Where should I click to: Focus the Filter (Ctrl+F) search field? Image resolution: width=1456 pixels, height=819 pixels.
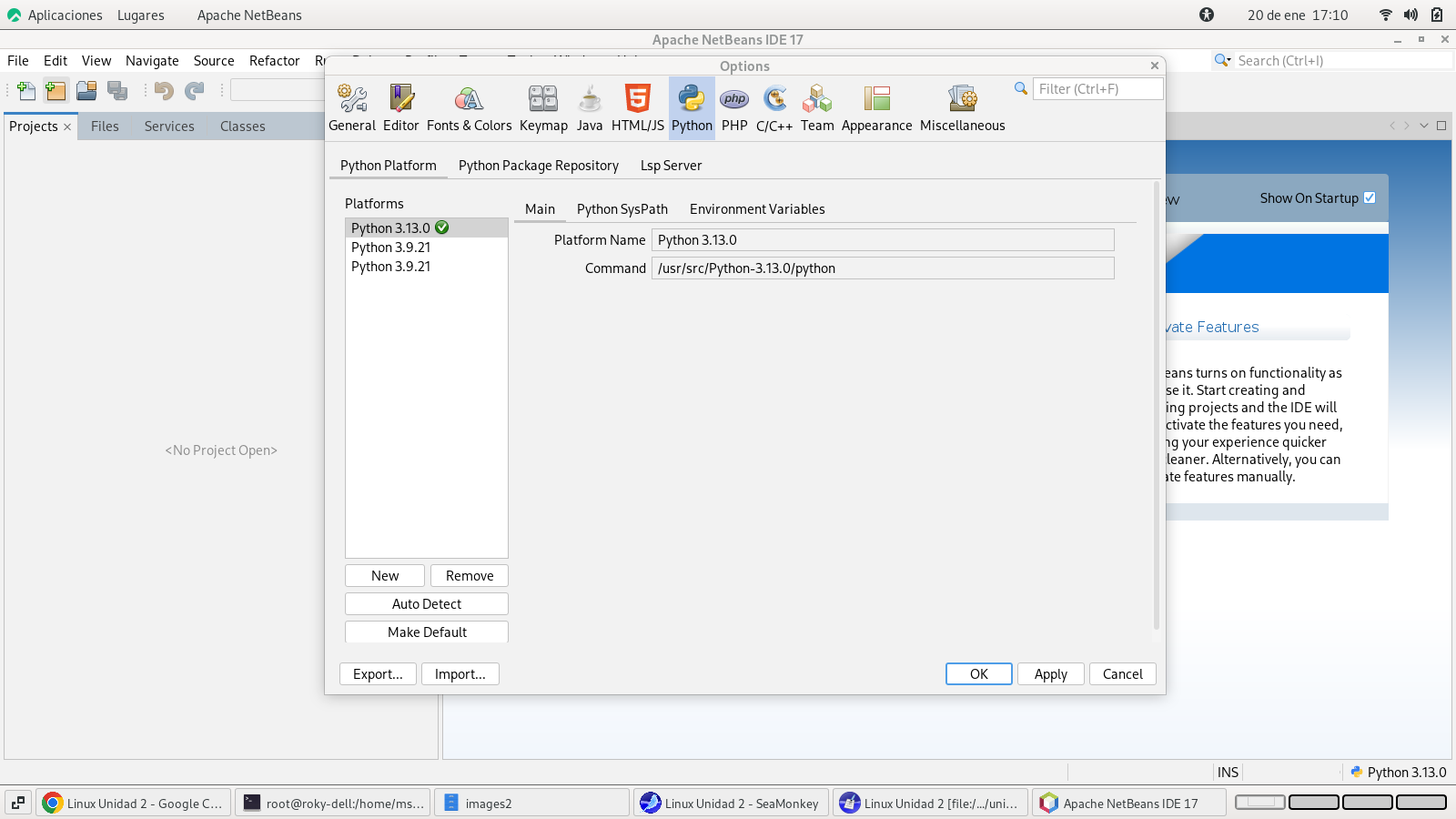[x=1097, y=89]
